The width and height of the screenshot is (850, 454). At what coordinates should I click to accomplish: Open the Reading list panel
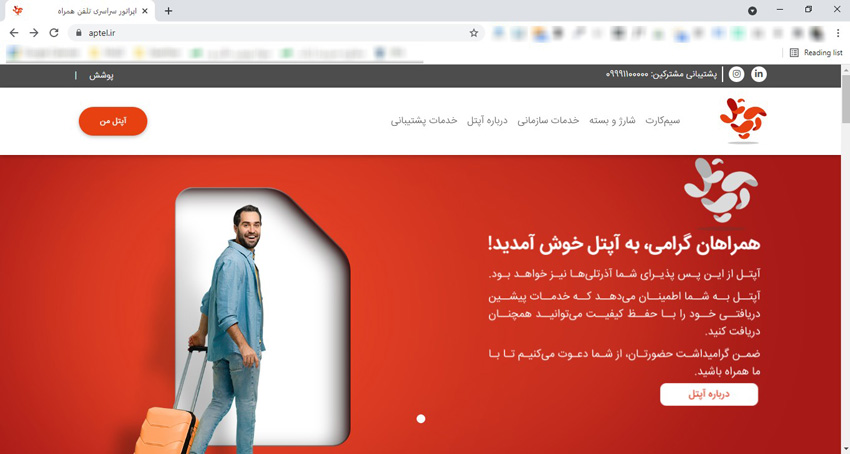[x=816, y=53]
